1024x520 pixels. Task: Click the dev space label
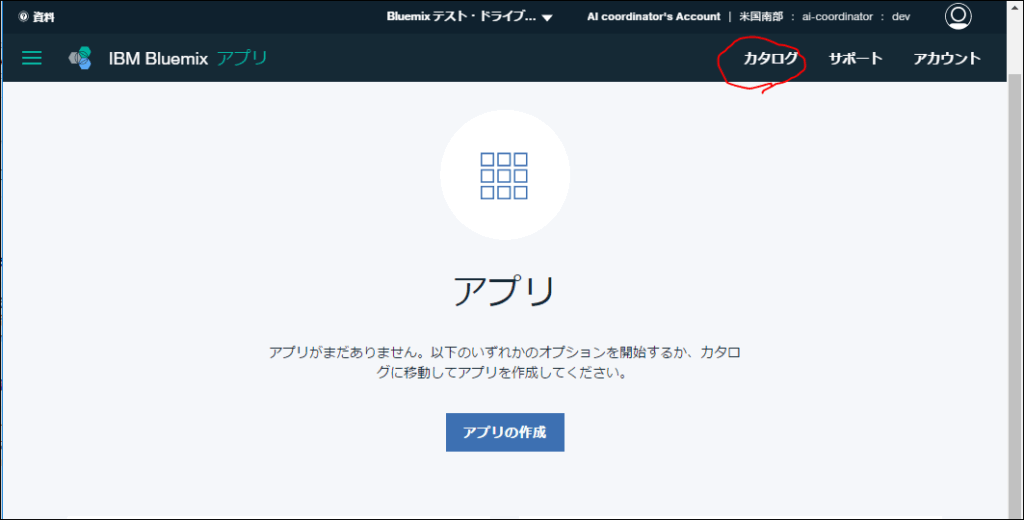[901, 17]
